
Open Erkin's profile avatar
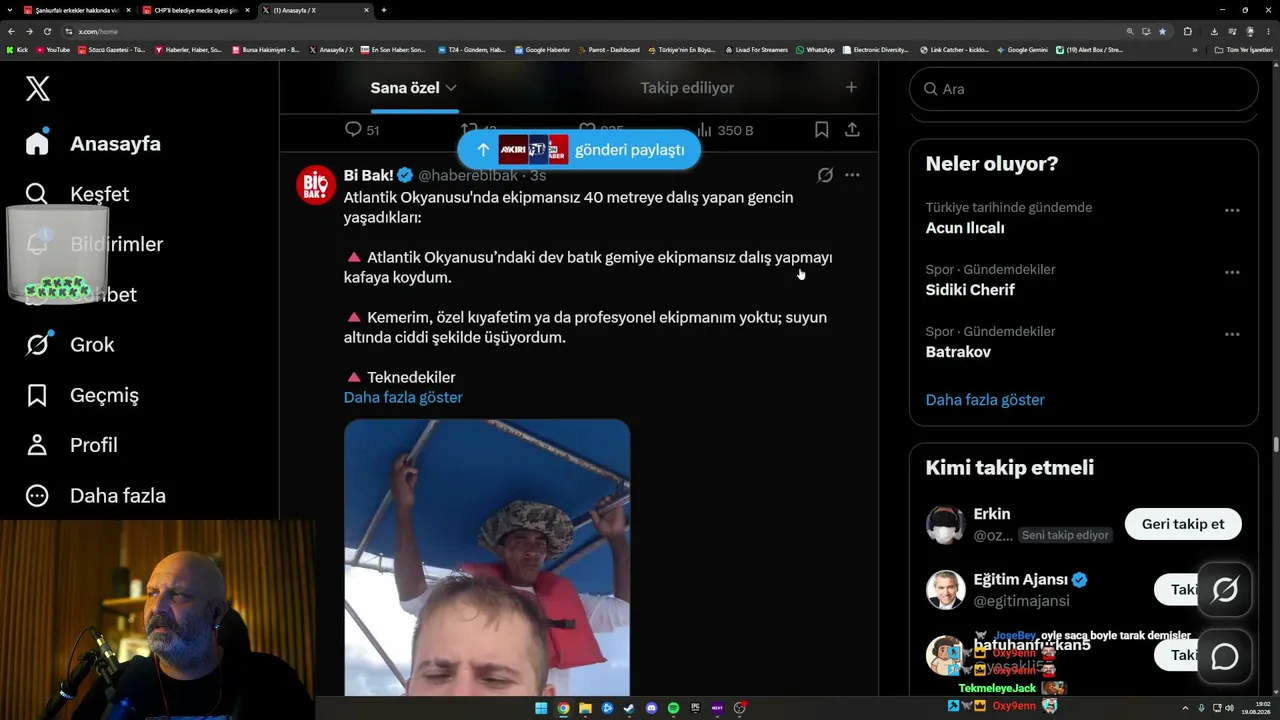(945, 524)
